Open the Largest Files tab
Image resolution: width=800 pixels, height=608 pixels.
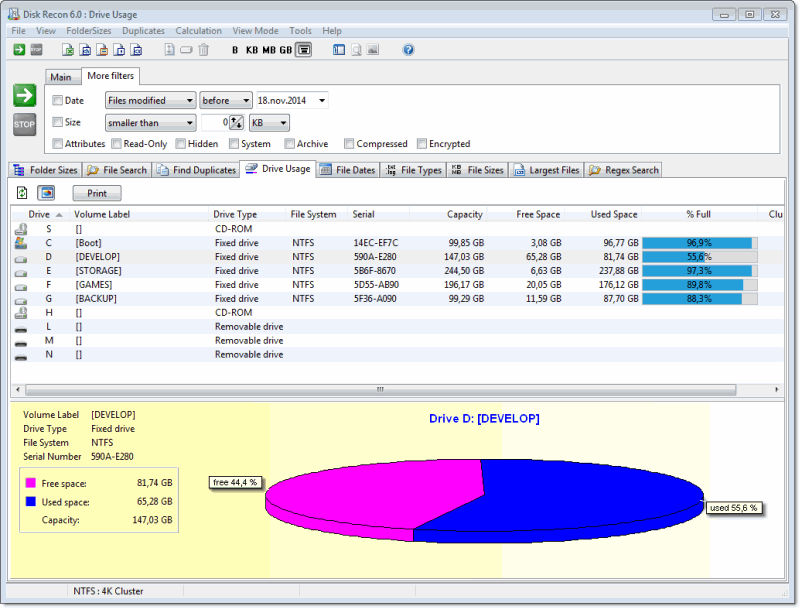(546, 170)
